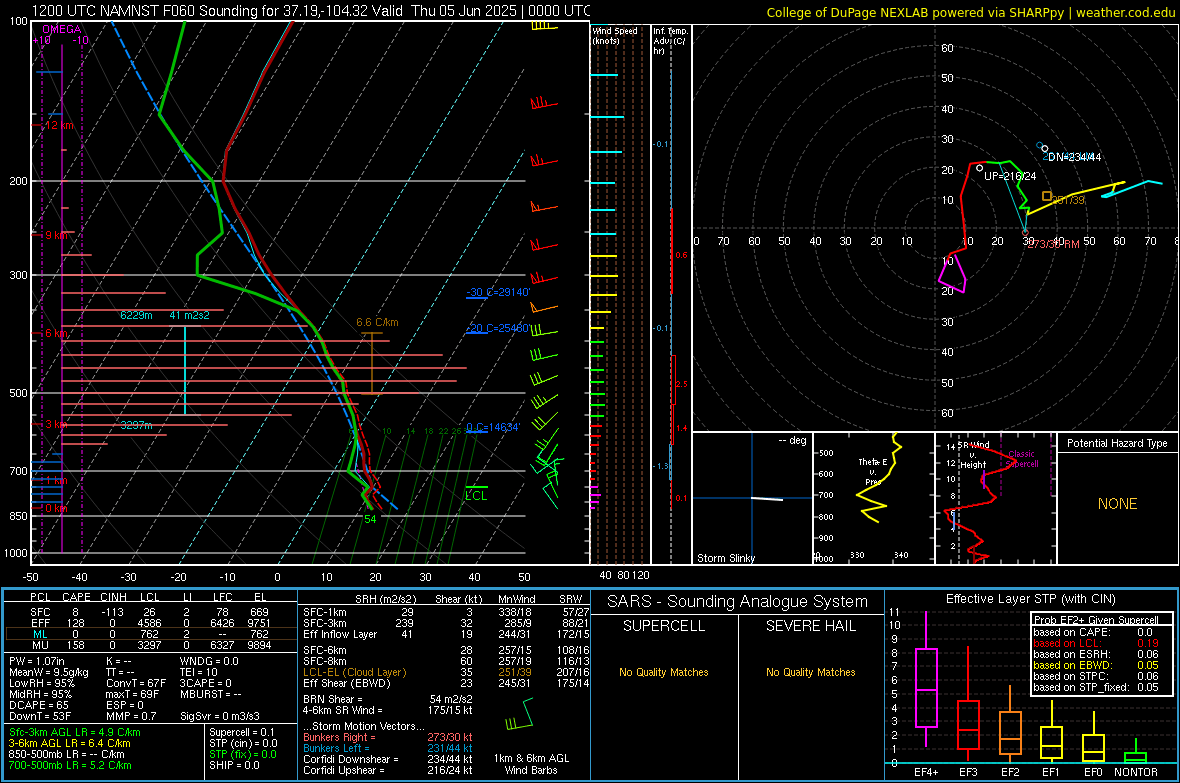
Task: Click the SigSvr = 0 m3/s3 value
Action: tap(220, 716)
